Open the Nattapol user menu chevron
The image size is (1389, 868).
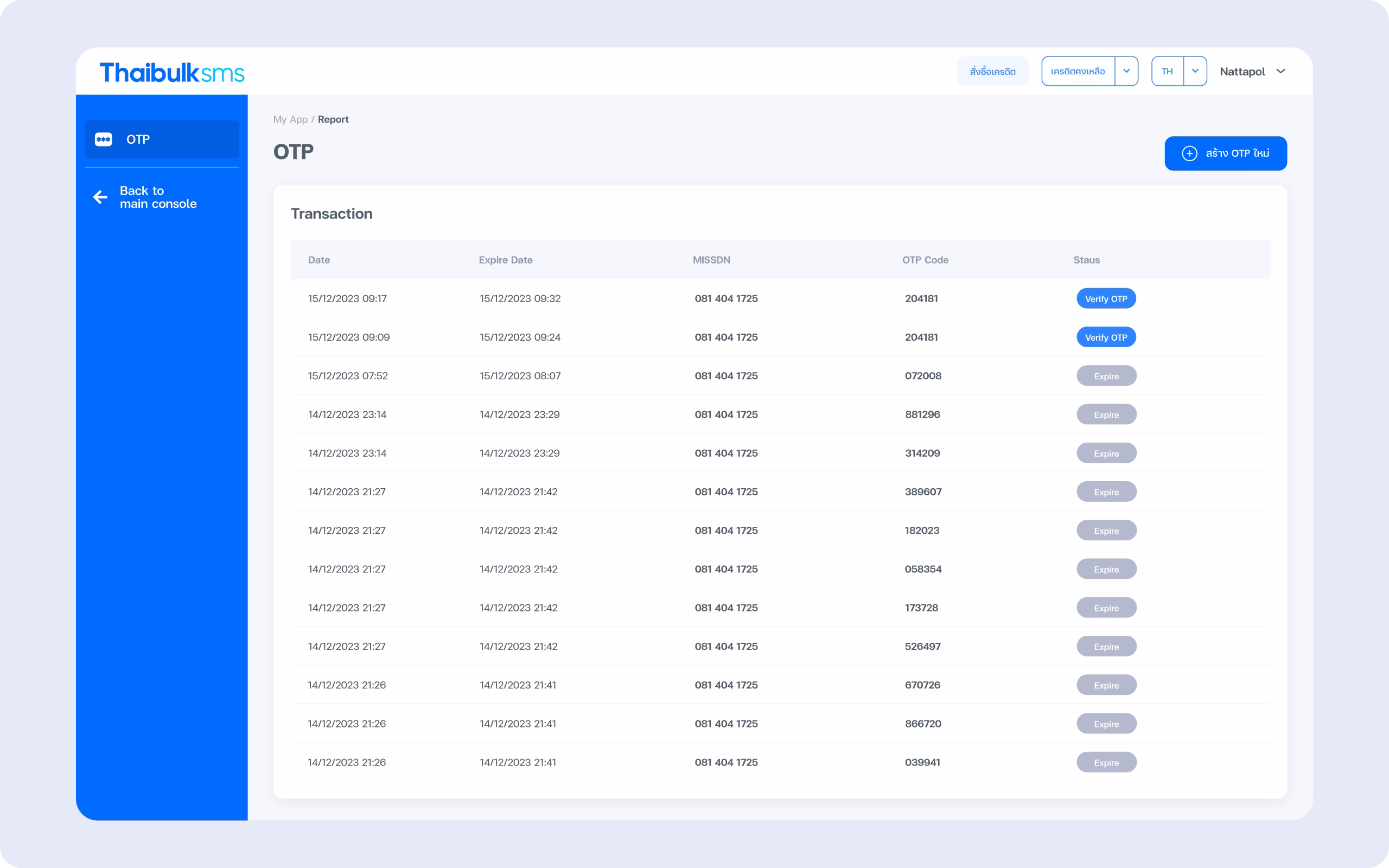coord(1280,71)
